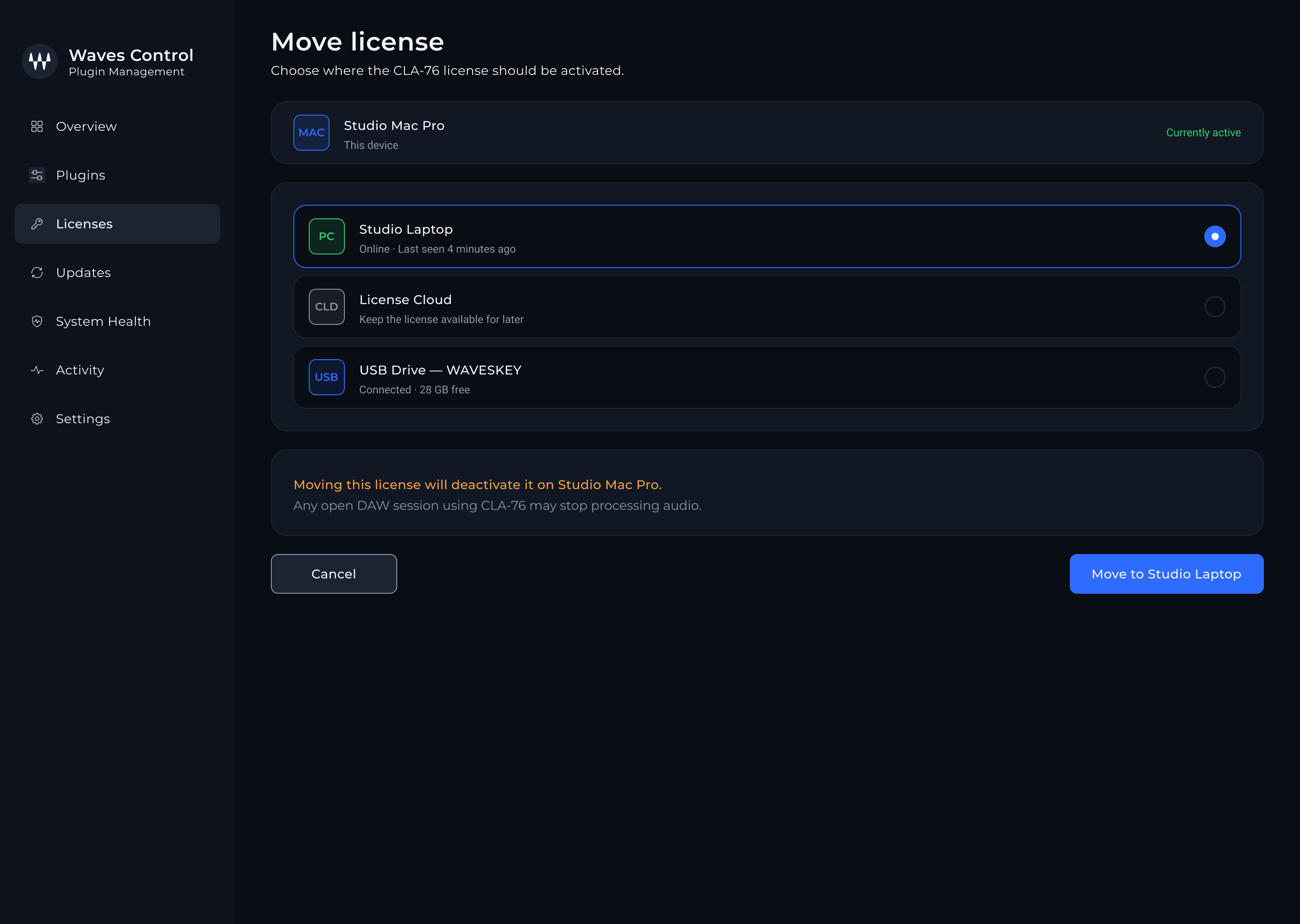Open Settings from the sidebar
1300x924 pixels.
click(117, 419)
